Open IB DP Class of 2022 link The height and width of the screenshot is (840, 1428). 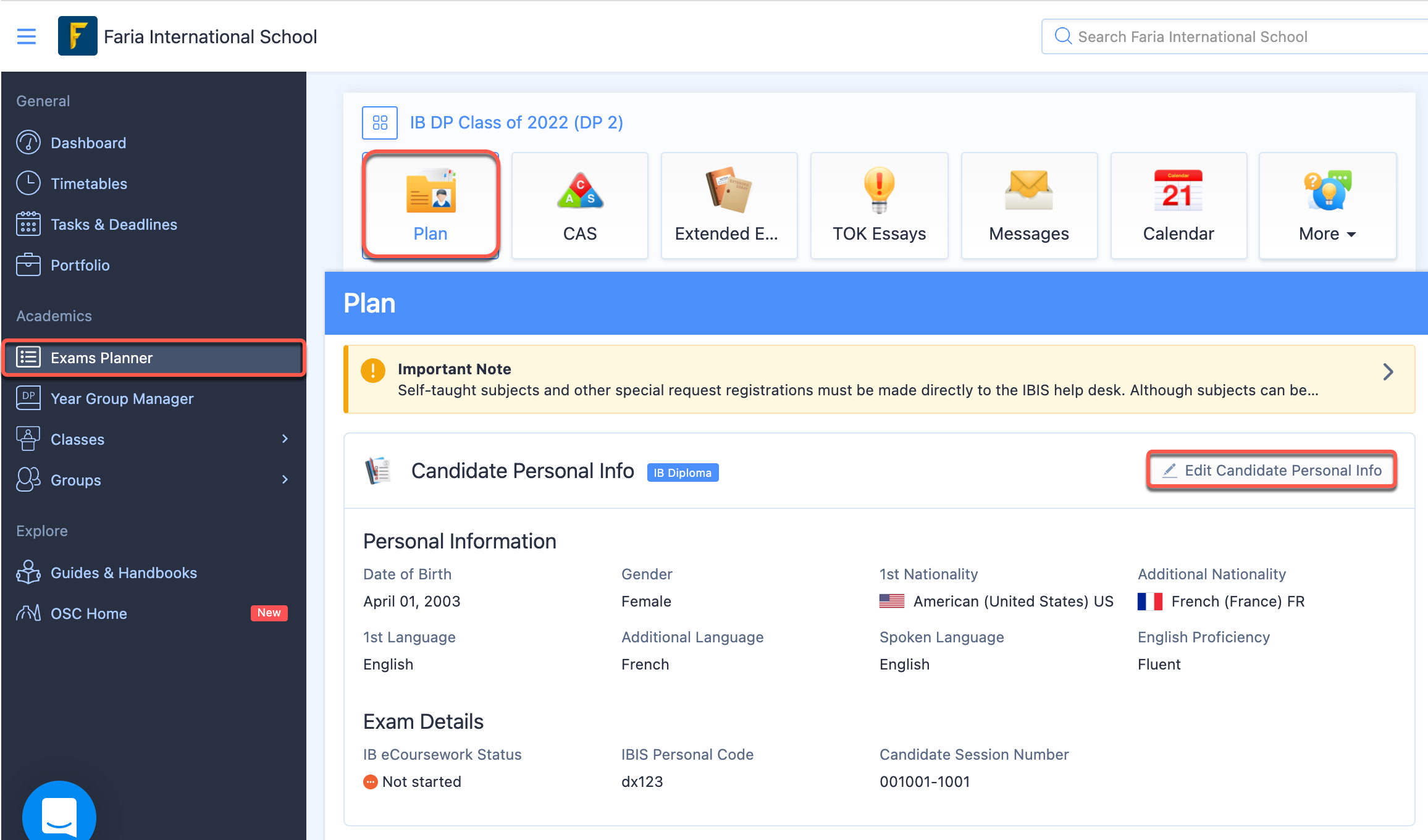tap(516, 122)
